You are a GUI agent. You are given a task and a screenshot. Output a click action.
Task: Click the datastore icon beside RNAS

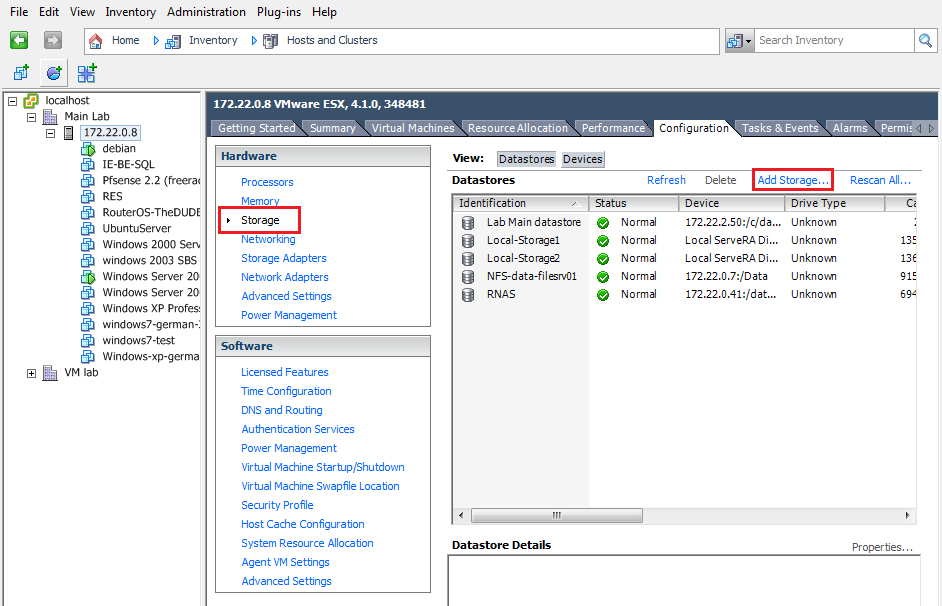tap(467, 294)
